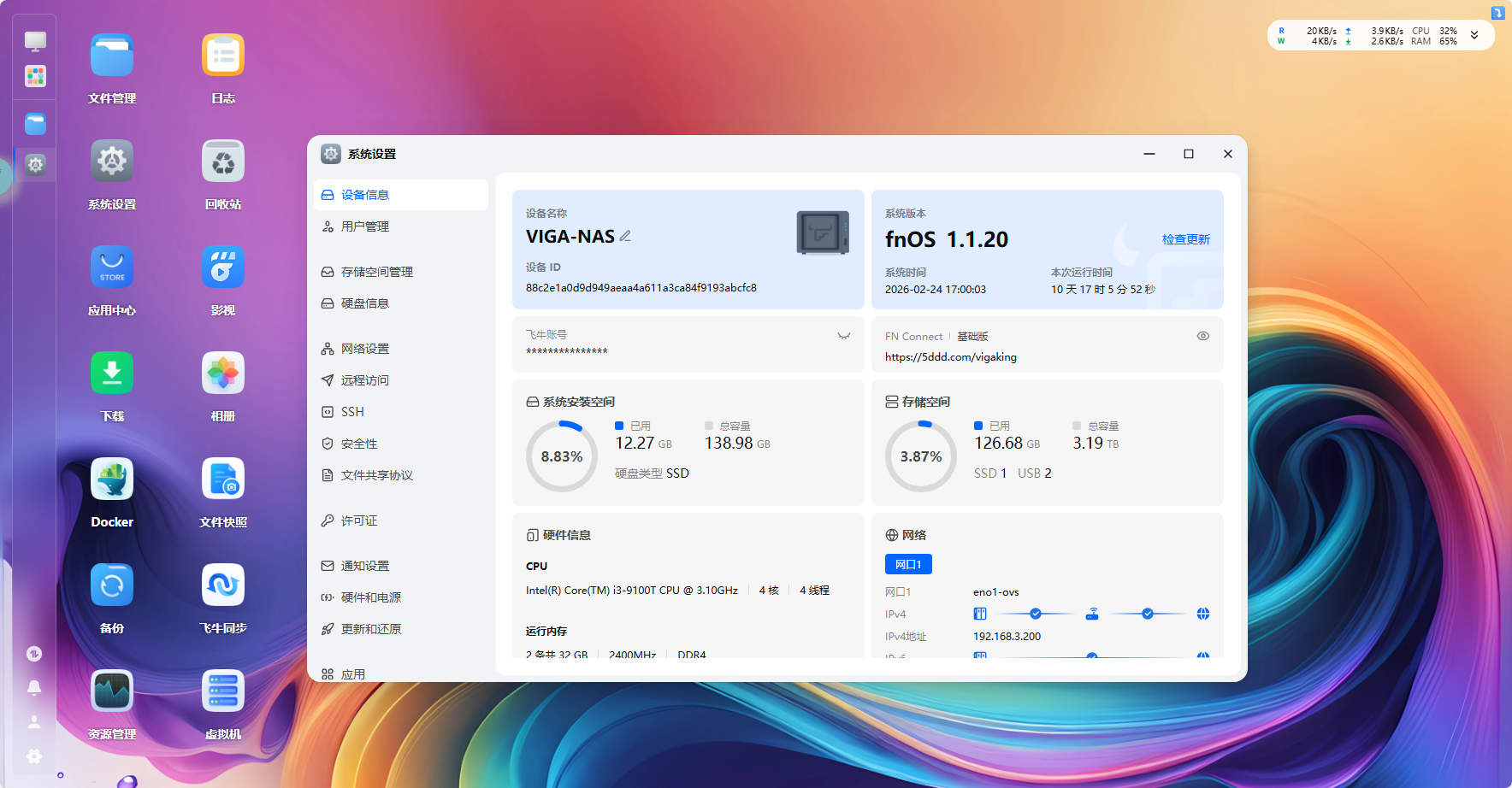This screenshot has height=788, width=1512.
Task: Open the SSH settings page
Action: click(x=401, y=412)
